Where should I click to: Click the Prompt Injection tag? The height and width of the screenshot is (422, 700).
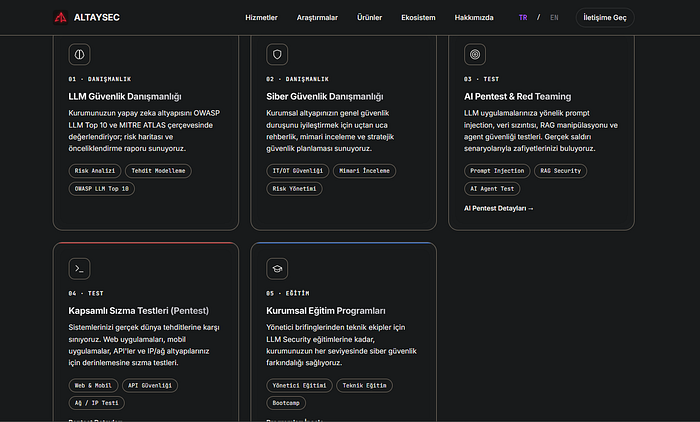(x=497, y=171)
